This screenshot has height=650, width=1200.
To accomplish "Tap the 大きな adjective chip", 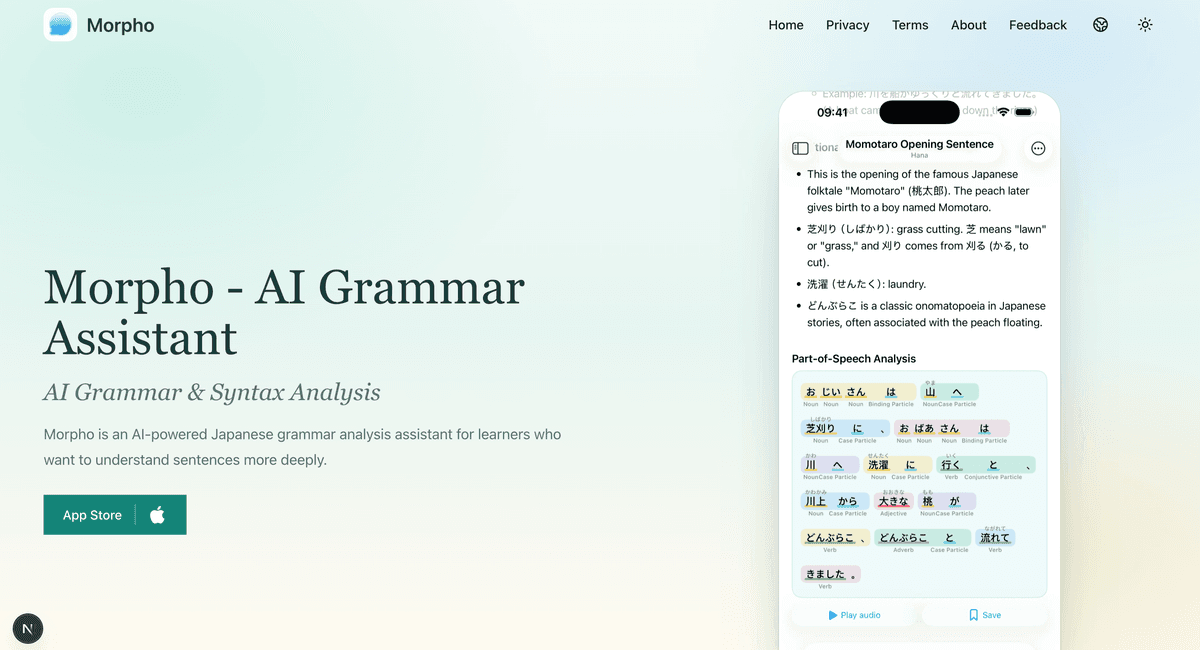I will (894, 501).
